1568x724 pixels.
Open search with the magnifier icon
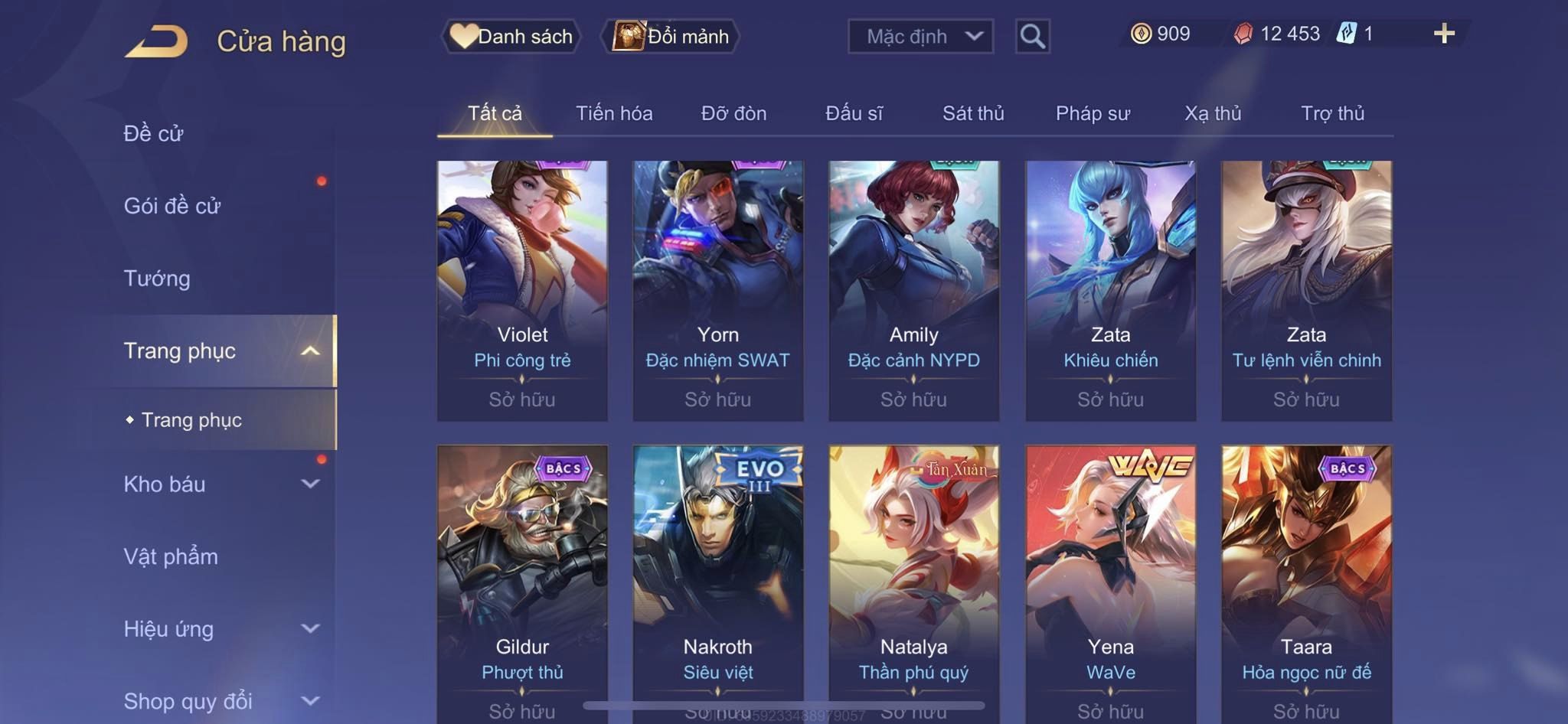[x=1032, y=36]
